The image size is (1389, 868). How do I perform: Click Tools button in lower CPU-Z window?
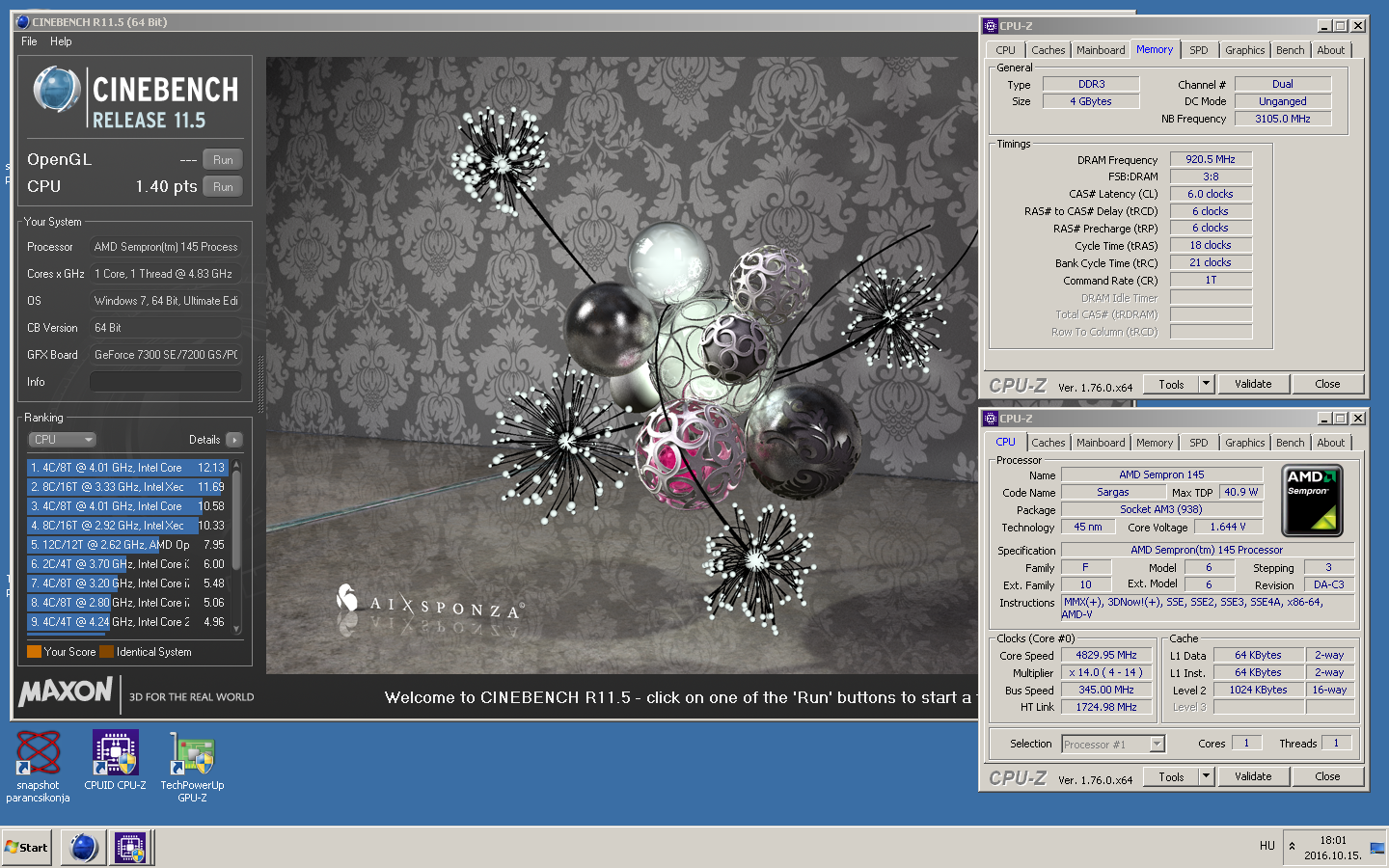1171,776
